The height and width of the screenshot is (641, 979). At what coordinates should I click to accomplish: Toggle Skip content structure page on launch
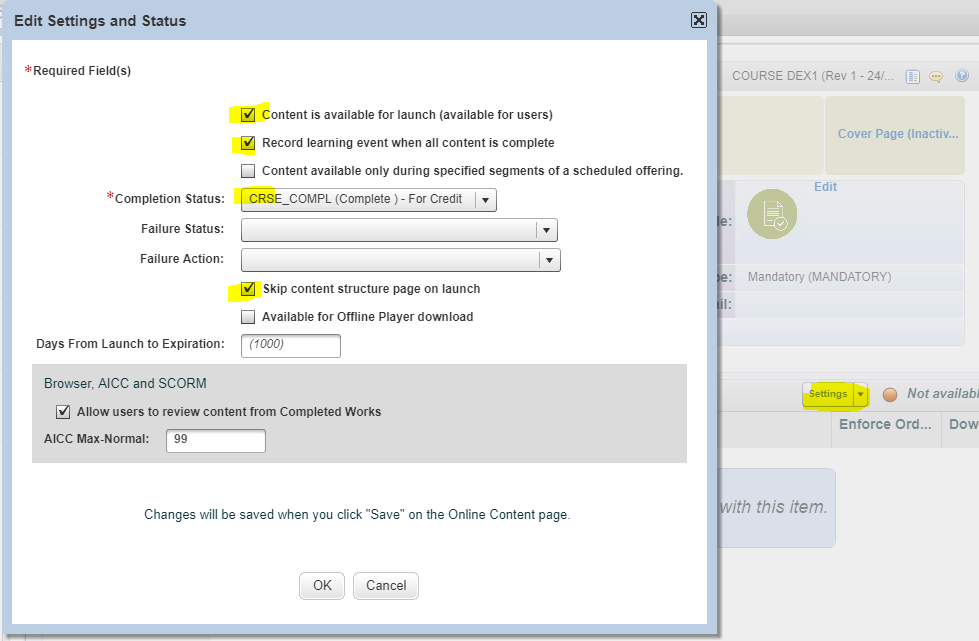[248, 289]
